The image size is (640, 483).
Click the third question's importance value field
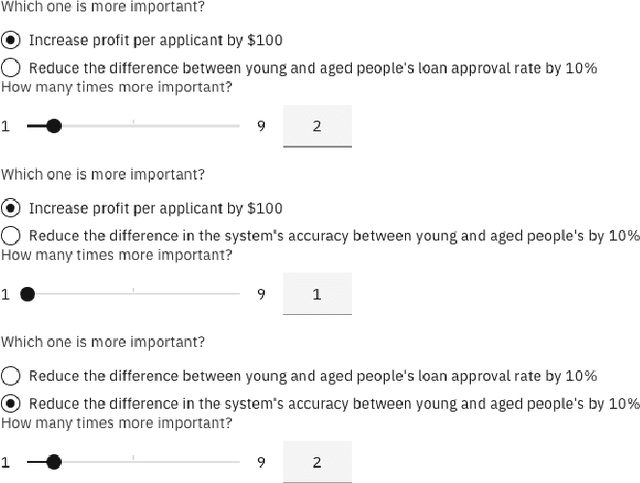[317, 462]
